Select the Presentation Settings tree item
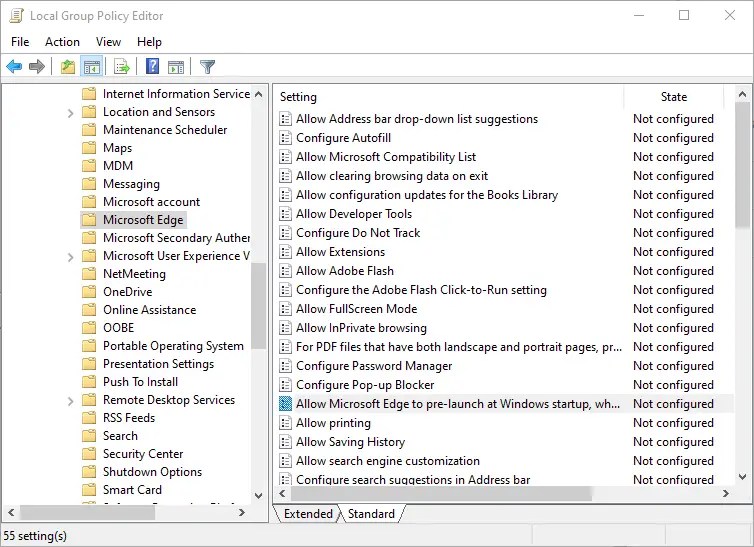754x547 pixels. click(x=158, y=364)
